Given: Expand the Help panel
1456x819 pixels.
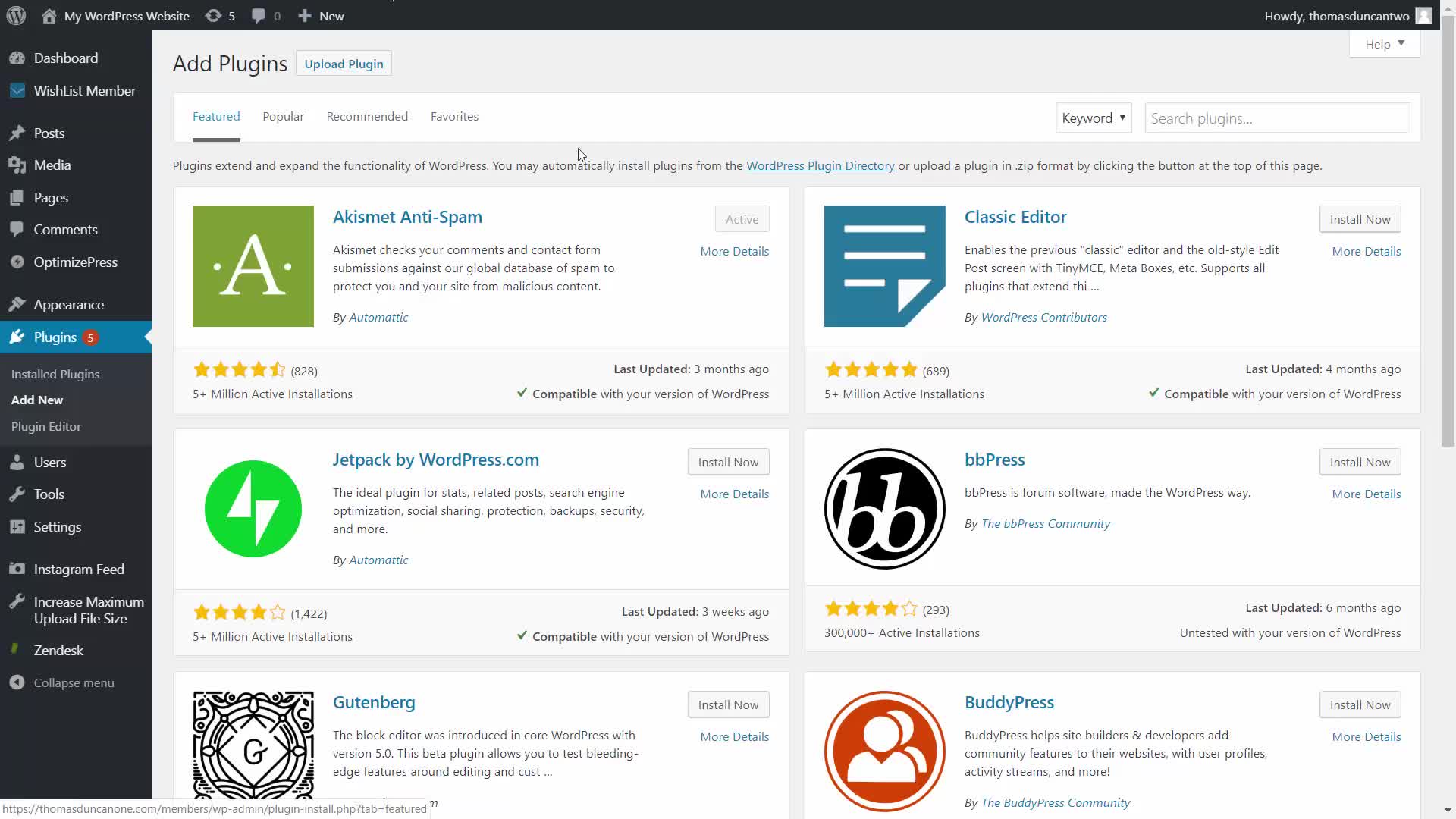Looking at the screenshot, I should click(1385, 44).
